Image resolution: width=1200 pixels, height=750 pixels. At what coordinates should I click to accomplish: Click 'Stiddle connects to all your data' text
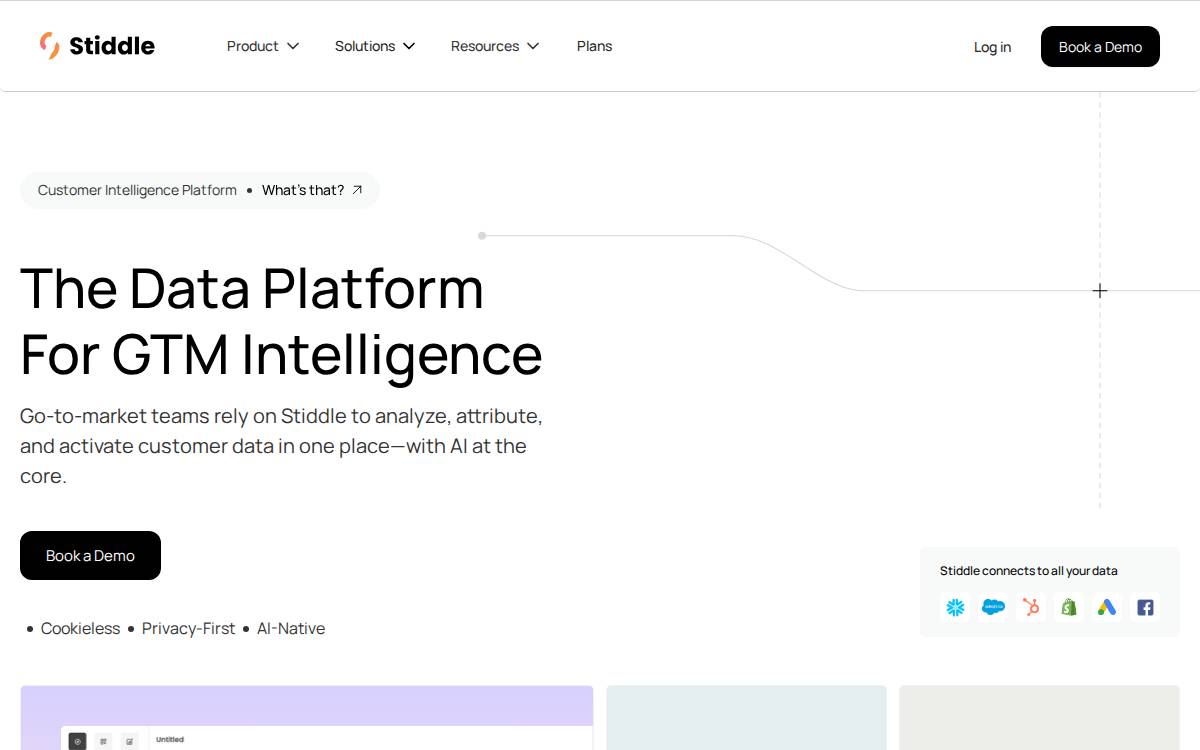pos(1029,571)
